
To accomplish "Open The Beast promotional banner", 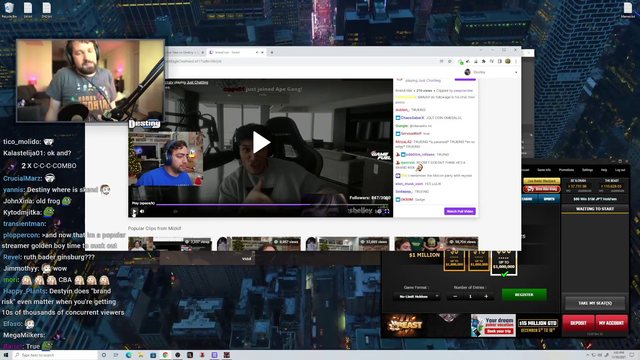I will 404,325.
